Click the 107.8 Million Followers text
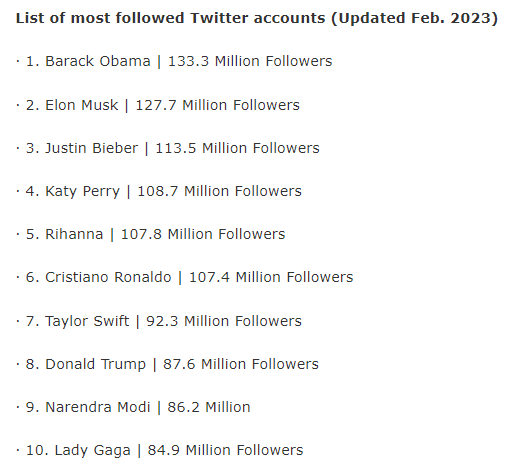This screenshot has width=521, height=467. pos(203,234)
